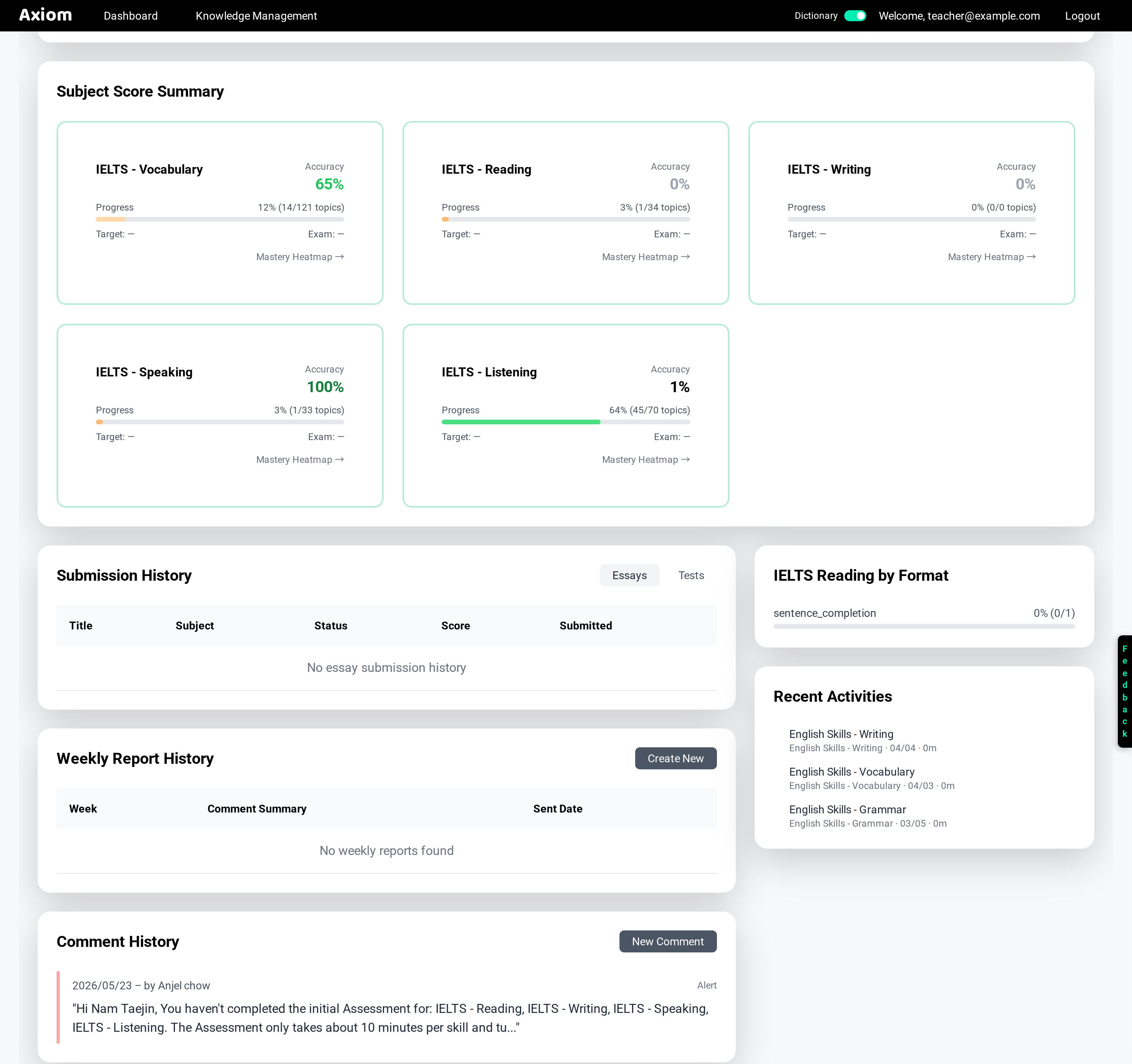Toggle the Dictionary switch off
This screenshot has width=1132, height=1064.
click(x=855, y=16)
